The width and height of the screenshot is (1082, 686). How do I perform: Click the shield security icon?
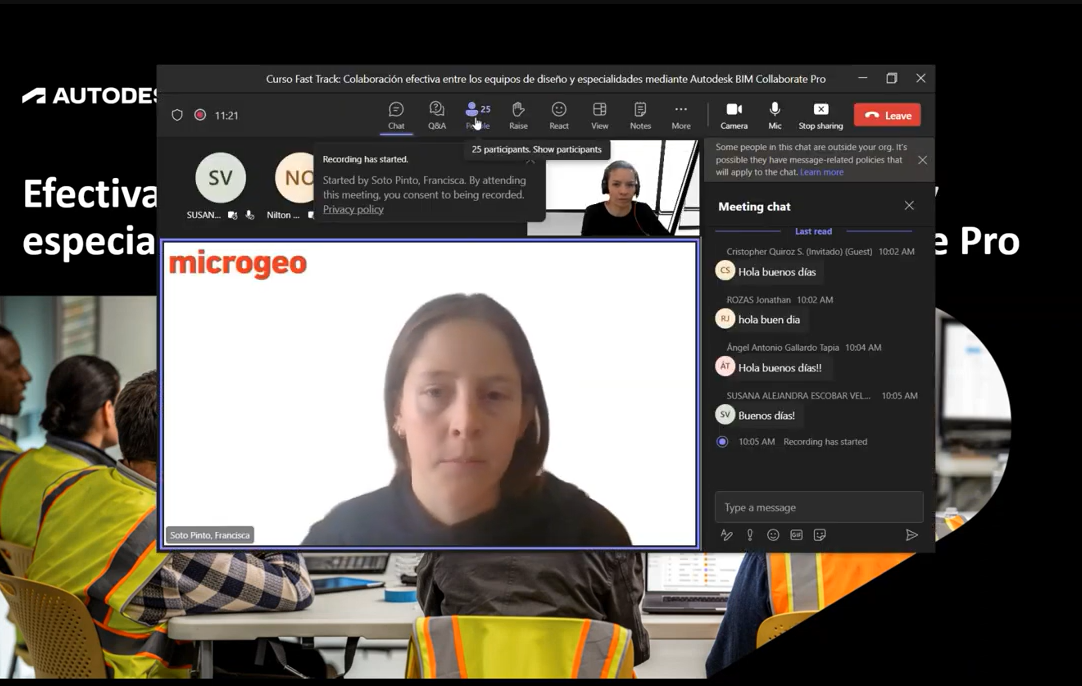point(177,115)
